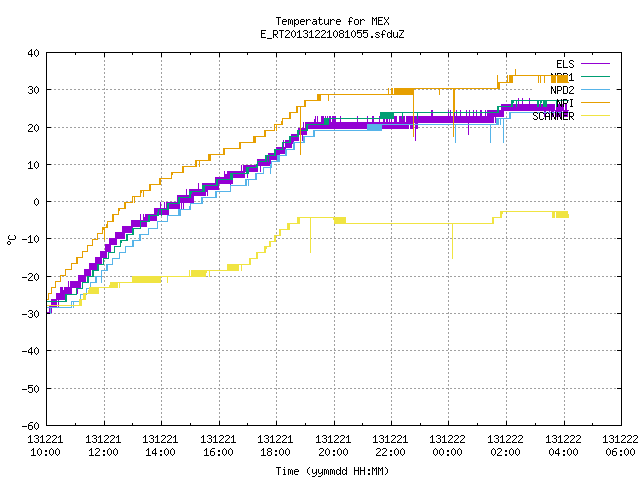Click the yellow SCANNER legend line sample
640x480 pixels.
[595, 116]
